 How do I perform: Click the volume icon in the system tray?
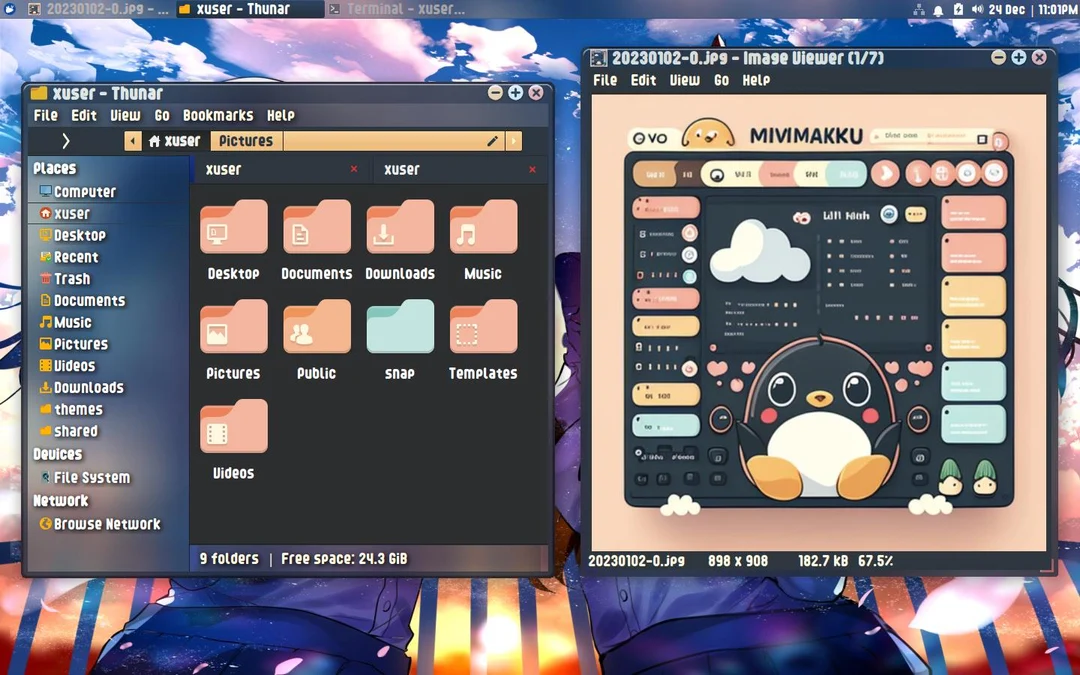978,9
